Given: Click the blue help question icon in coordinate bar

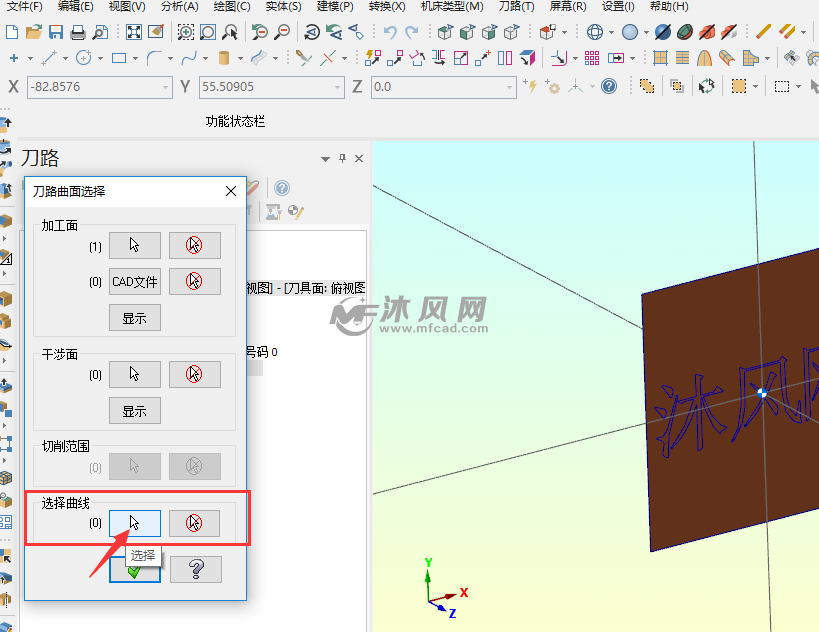Looking at the screenshot, I should [609, 86].
